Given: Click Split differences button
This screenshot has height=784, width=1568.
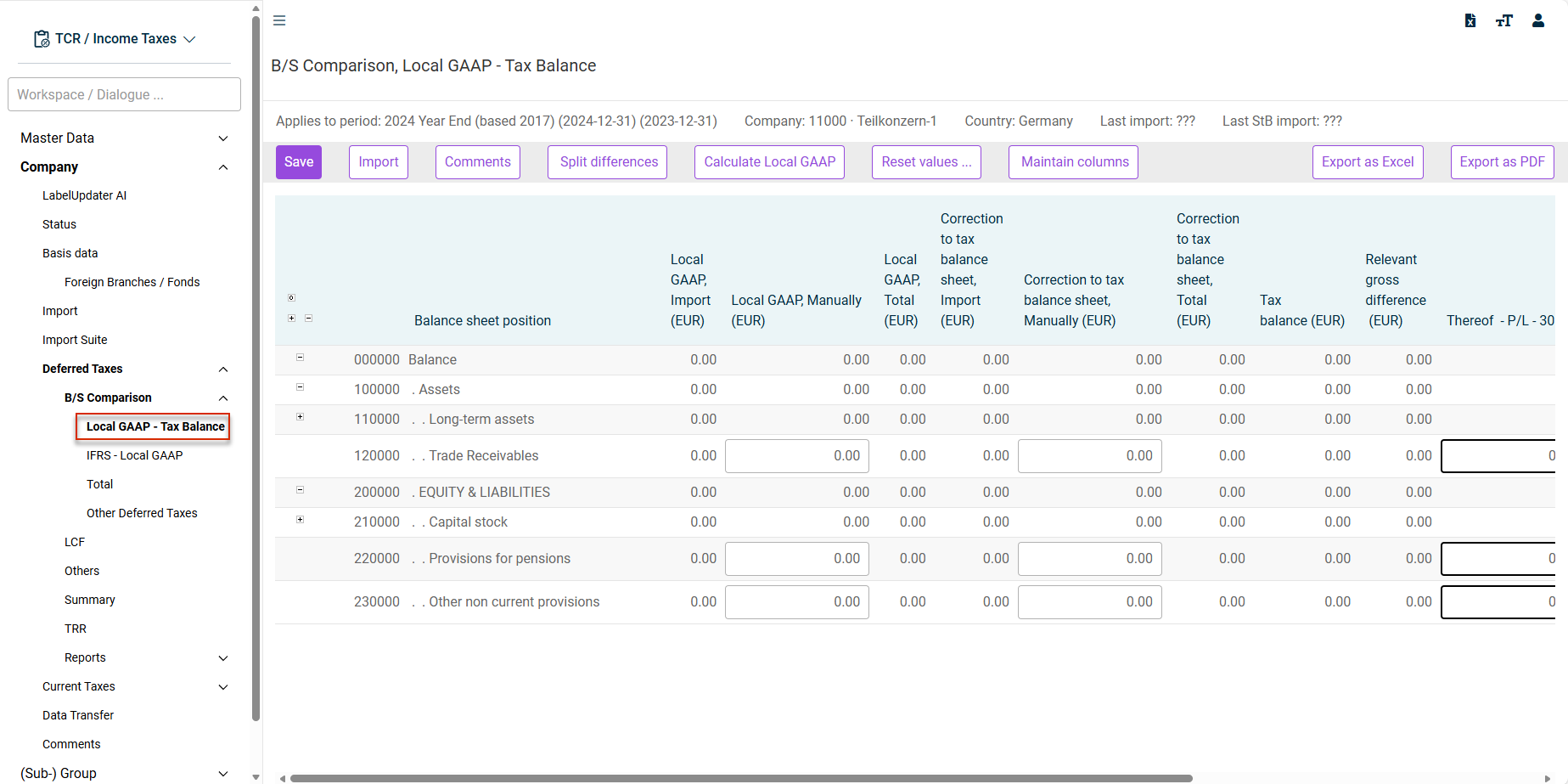Looking at the screenshot, I should pos(609,162).
